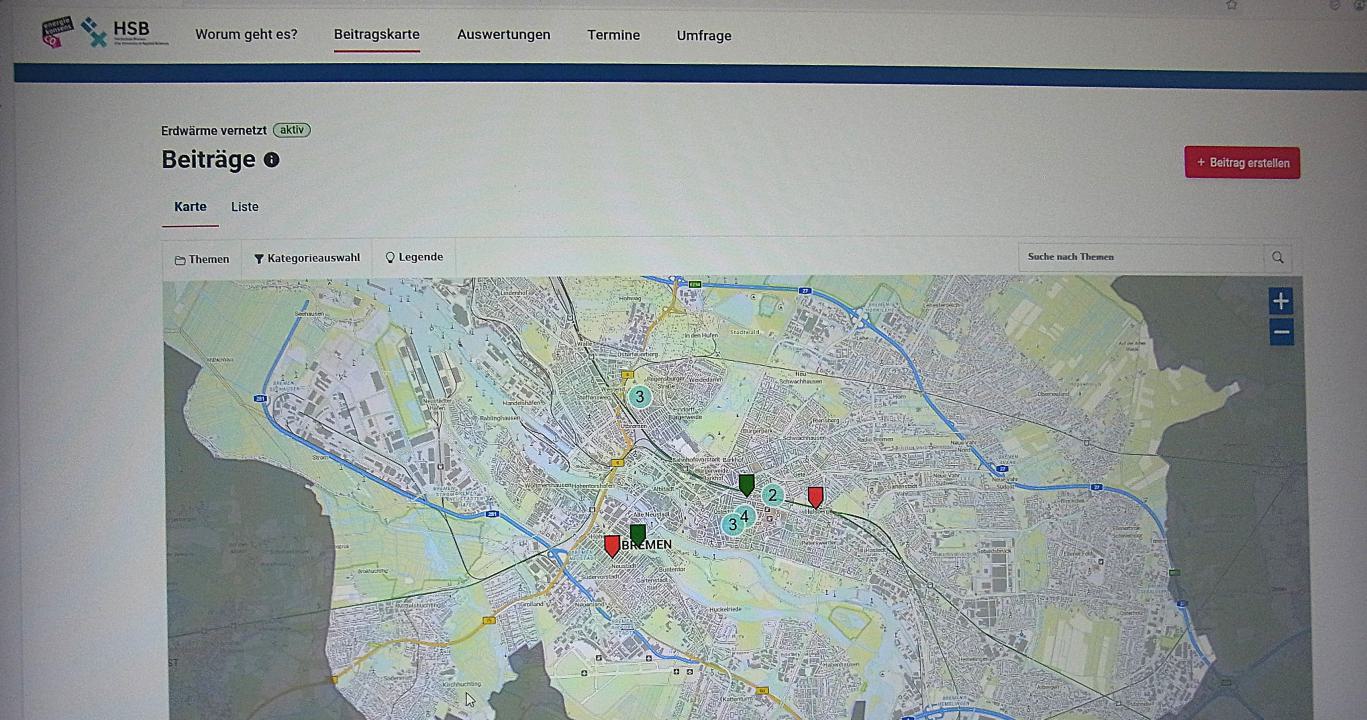
Task: Open the energie logo icon
Action: tap(58, 32)
